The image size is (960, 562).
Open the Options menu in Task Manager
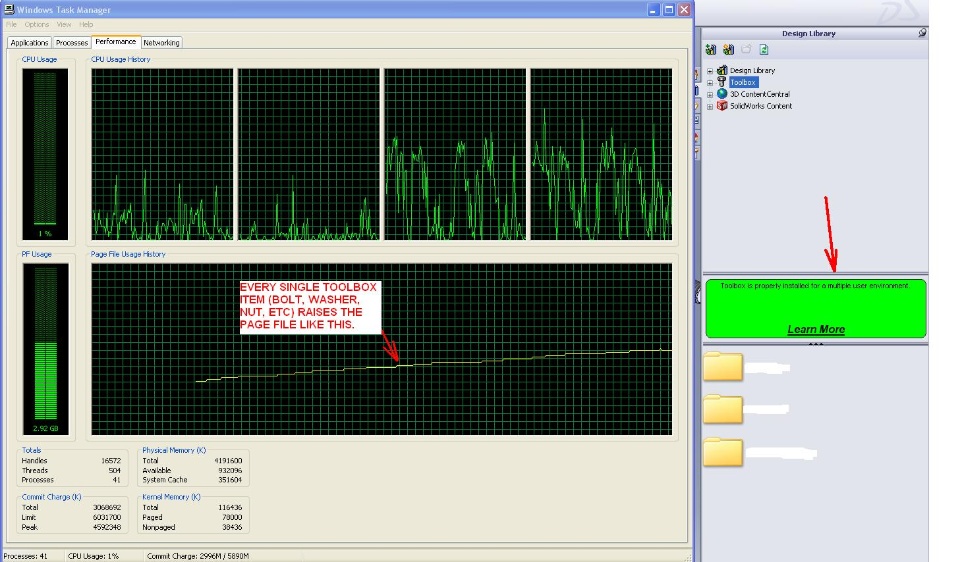(37, 24)
